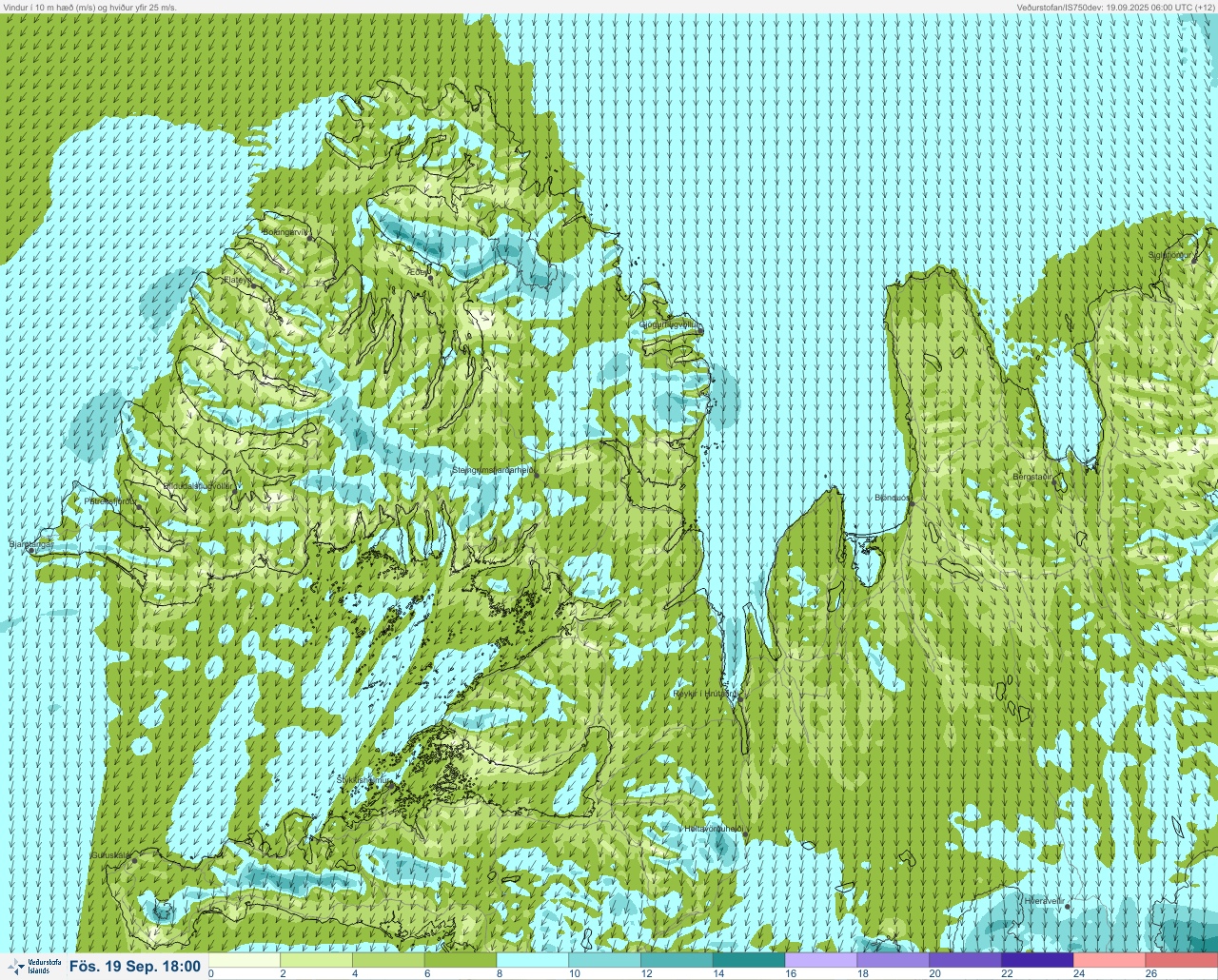1218x980 pixels.
Task: Click the 14–16 m/s dark teal legend swatch
Action: tap(749, 960)
